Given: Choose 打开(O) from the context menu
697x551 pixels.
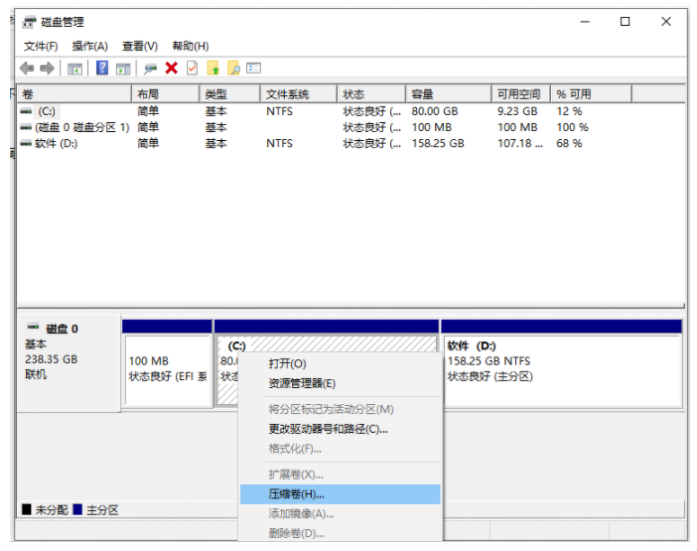Looking at the screenshot, I should 288,363.
